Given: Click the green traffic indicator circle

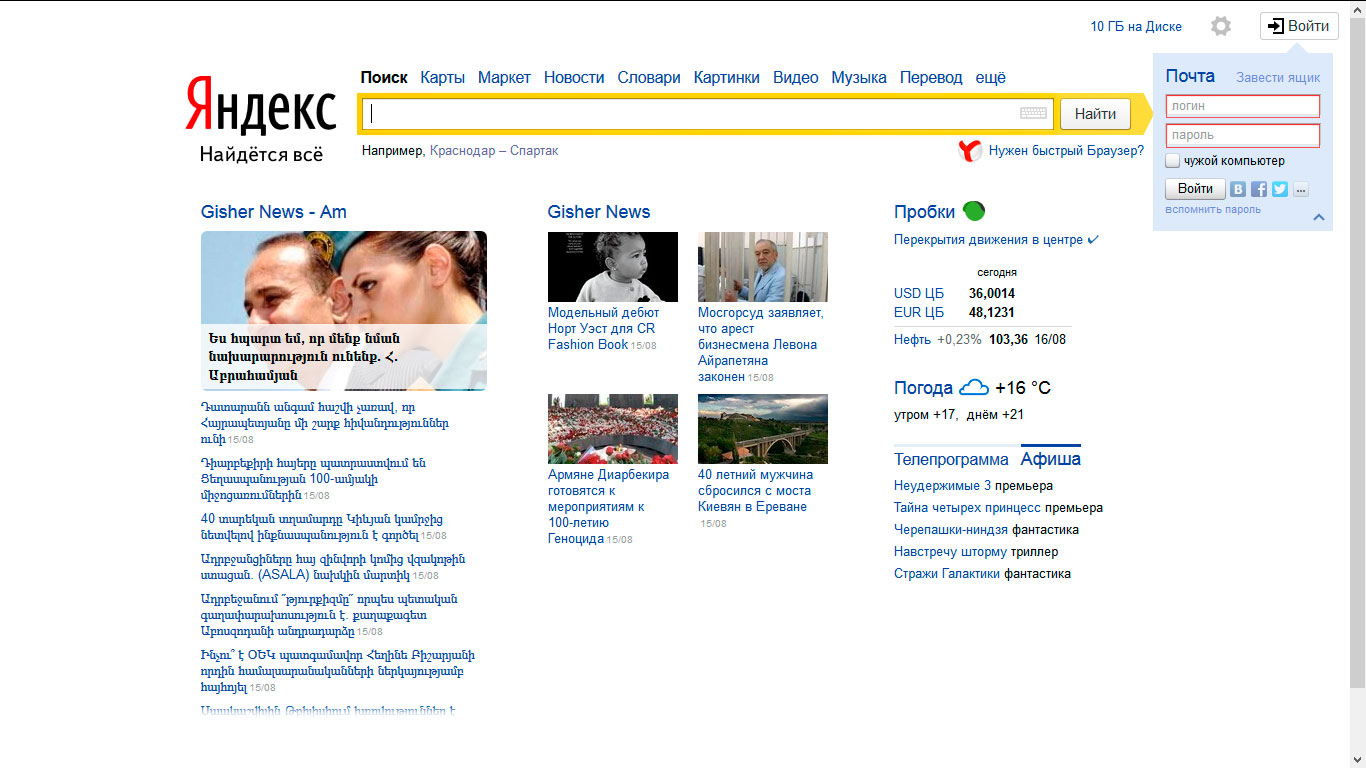Looking at the screenshot, I should pos(973,211).
